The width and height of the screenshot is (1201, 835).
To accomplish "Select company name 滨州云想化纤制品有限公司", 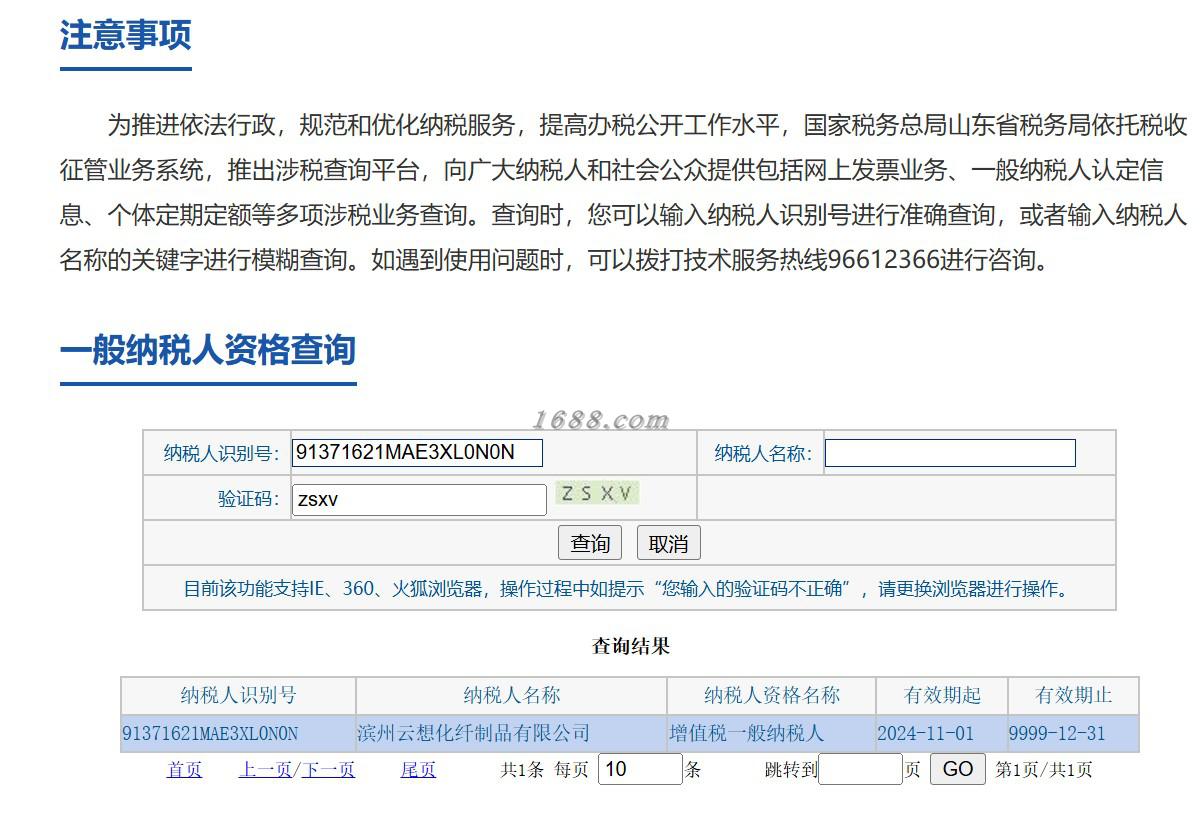I will pyautogui.click(x=511, y=733).
